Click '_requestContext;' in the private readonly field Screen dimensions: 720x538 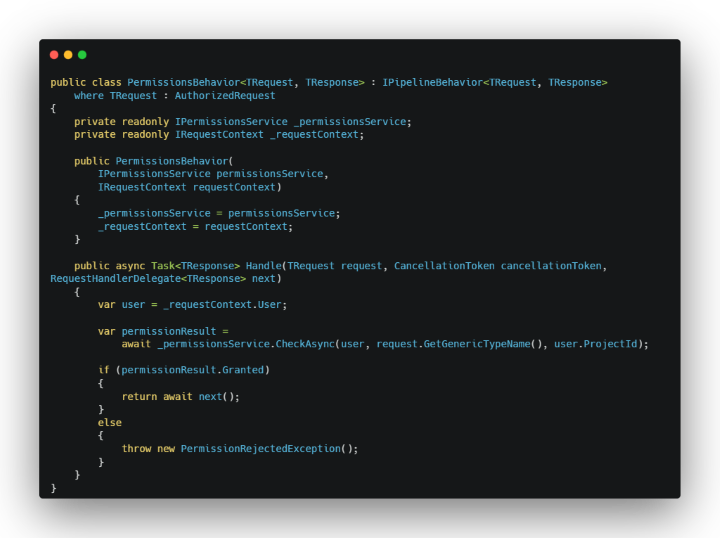(x=317, y=134)
